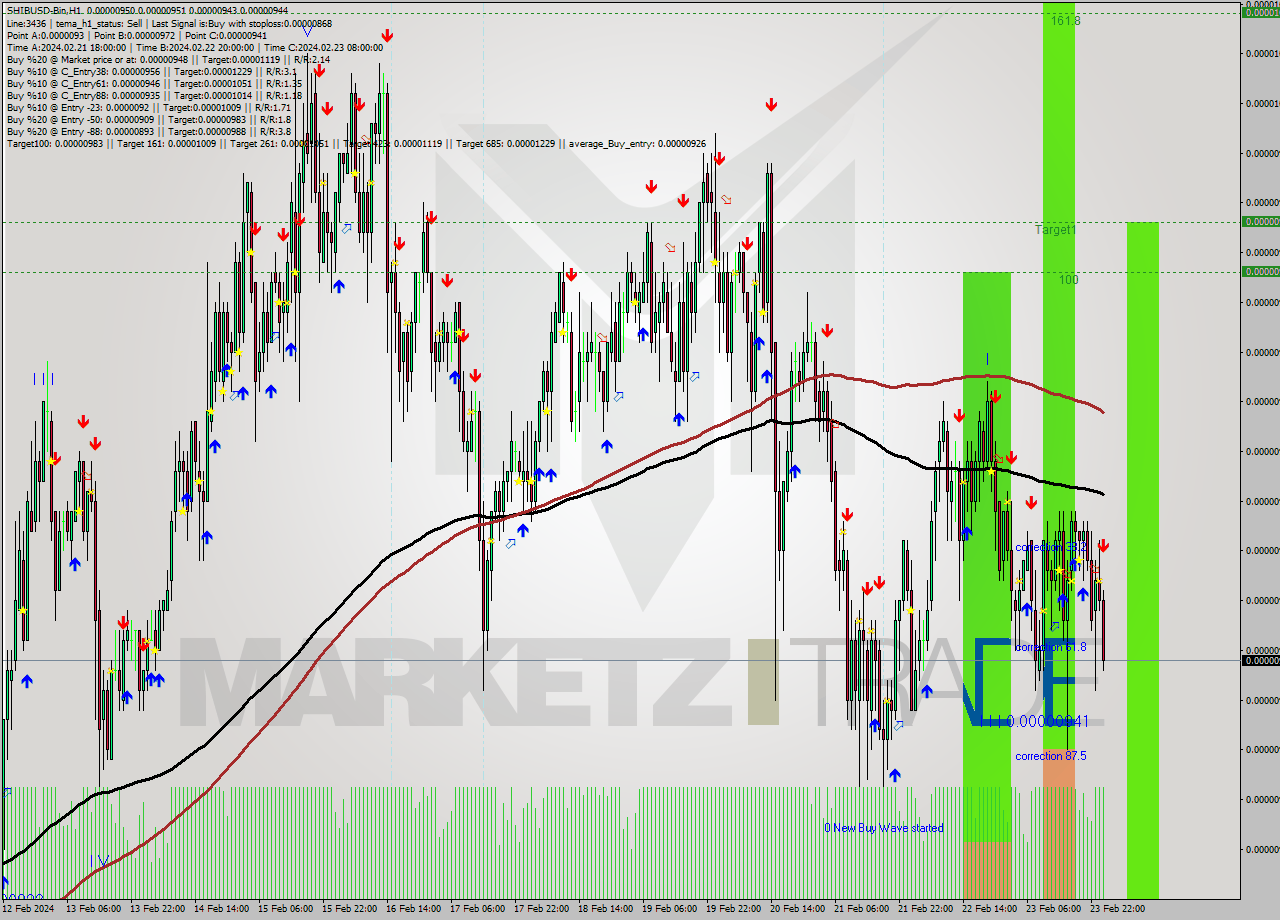This screenshot has height=920, width=1280.
Task: Select the '100' Fibonacci level label
Action: [x=1068, y=280]
